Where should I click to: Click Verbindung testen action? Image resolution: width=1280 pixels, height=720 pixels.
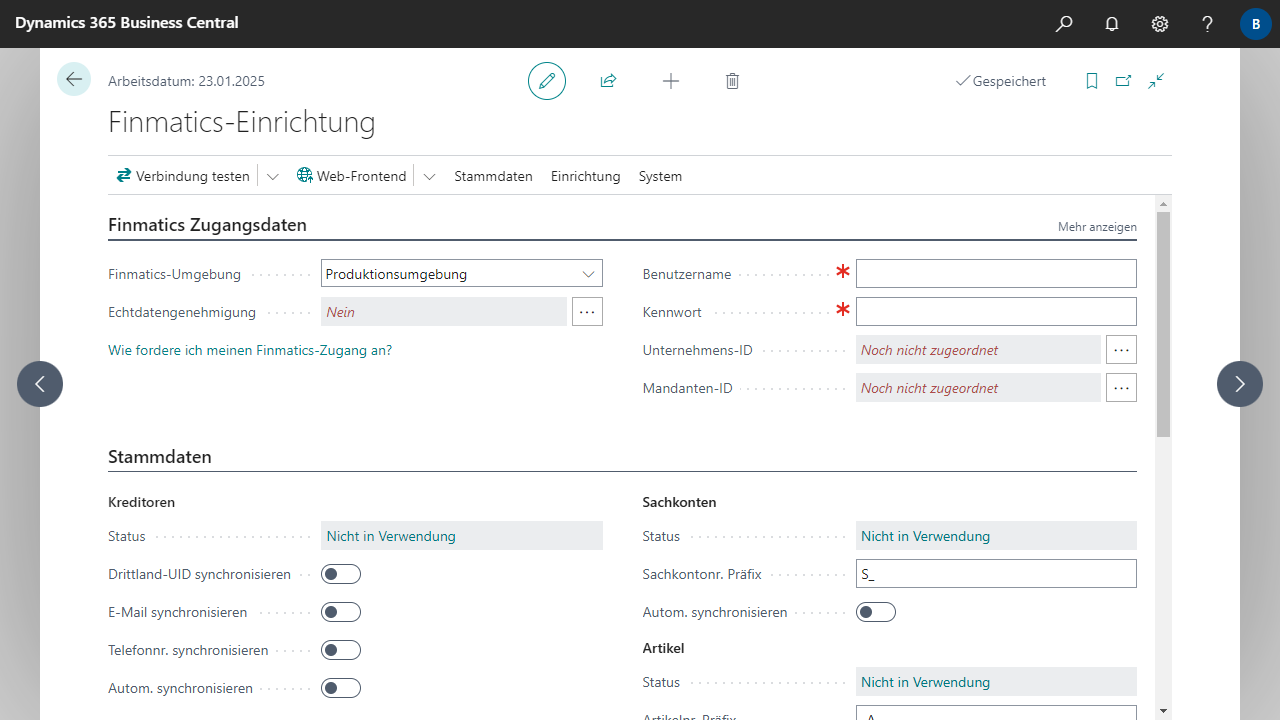(183, 176)
